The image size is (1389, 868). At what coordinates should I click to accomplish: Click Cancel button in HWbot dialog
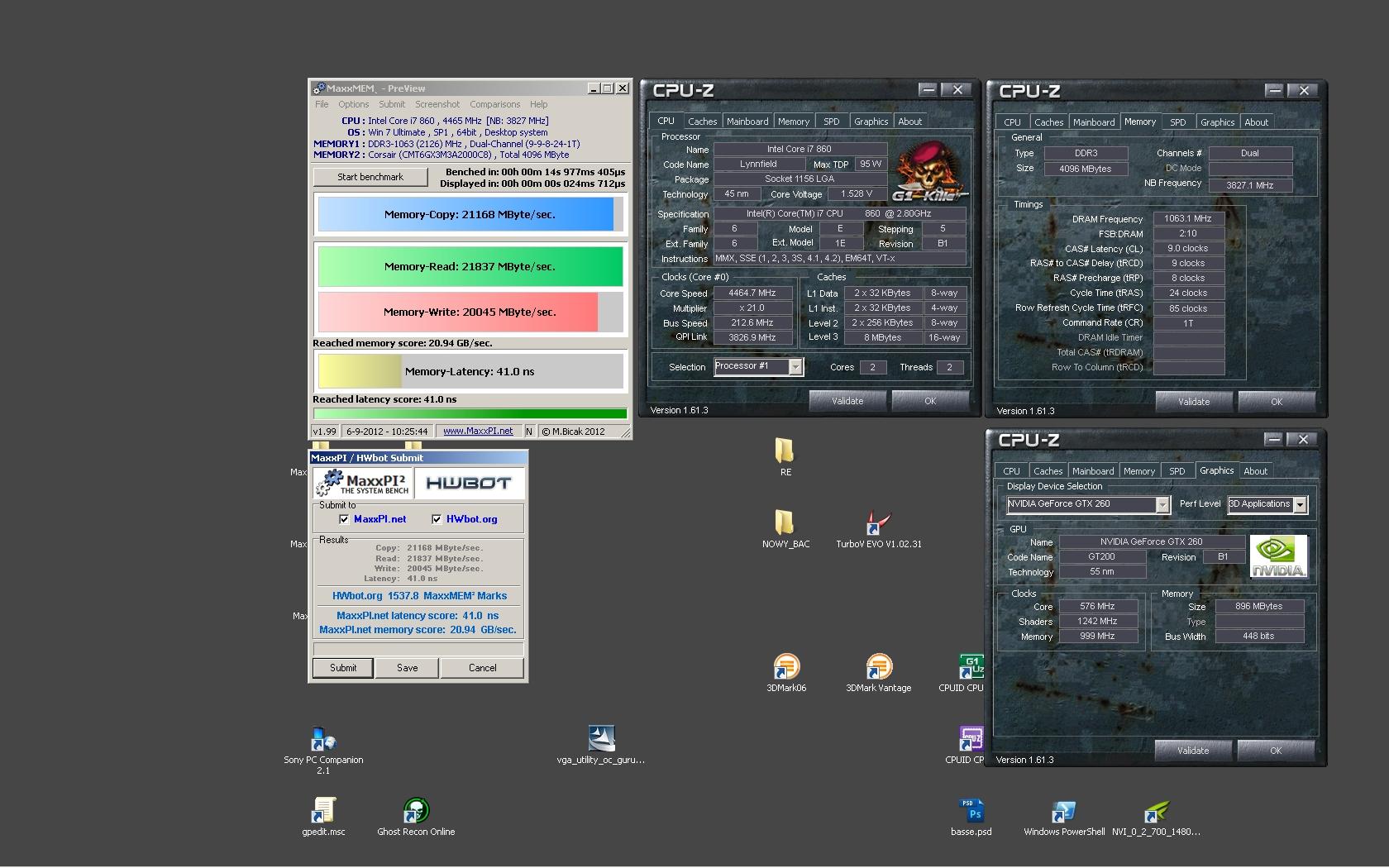(x=482, y=668)
